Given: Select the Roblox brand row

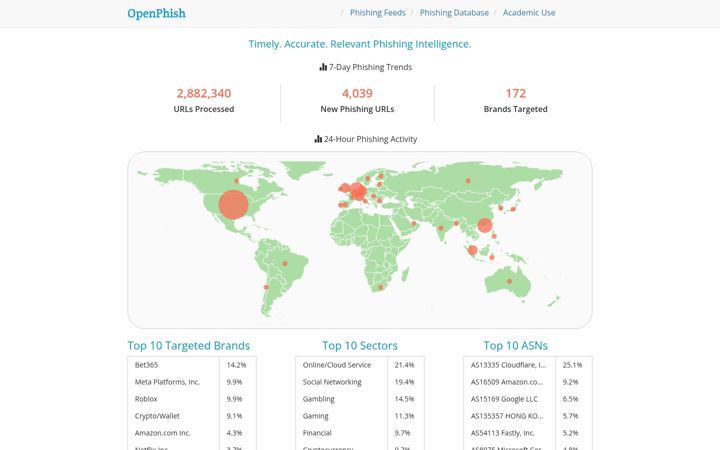Looking at the screenshot, I should coord(192,399).
